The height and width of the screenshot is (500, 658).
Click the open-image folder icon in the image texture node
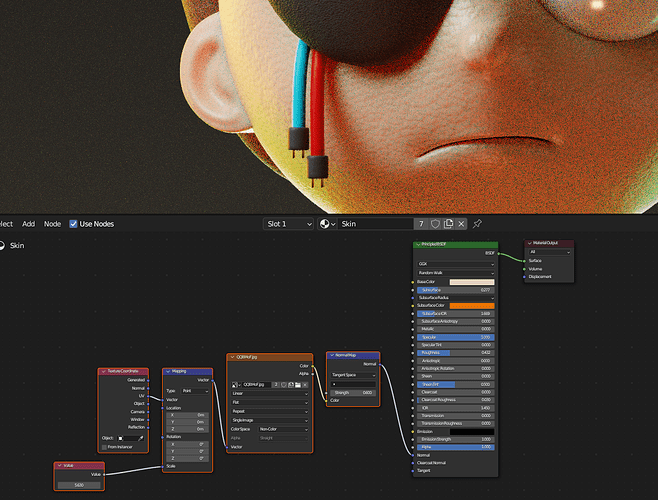click(298, 385)
